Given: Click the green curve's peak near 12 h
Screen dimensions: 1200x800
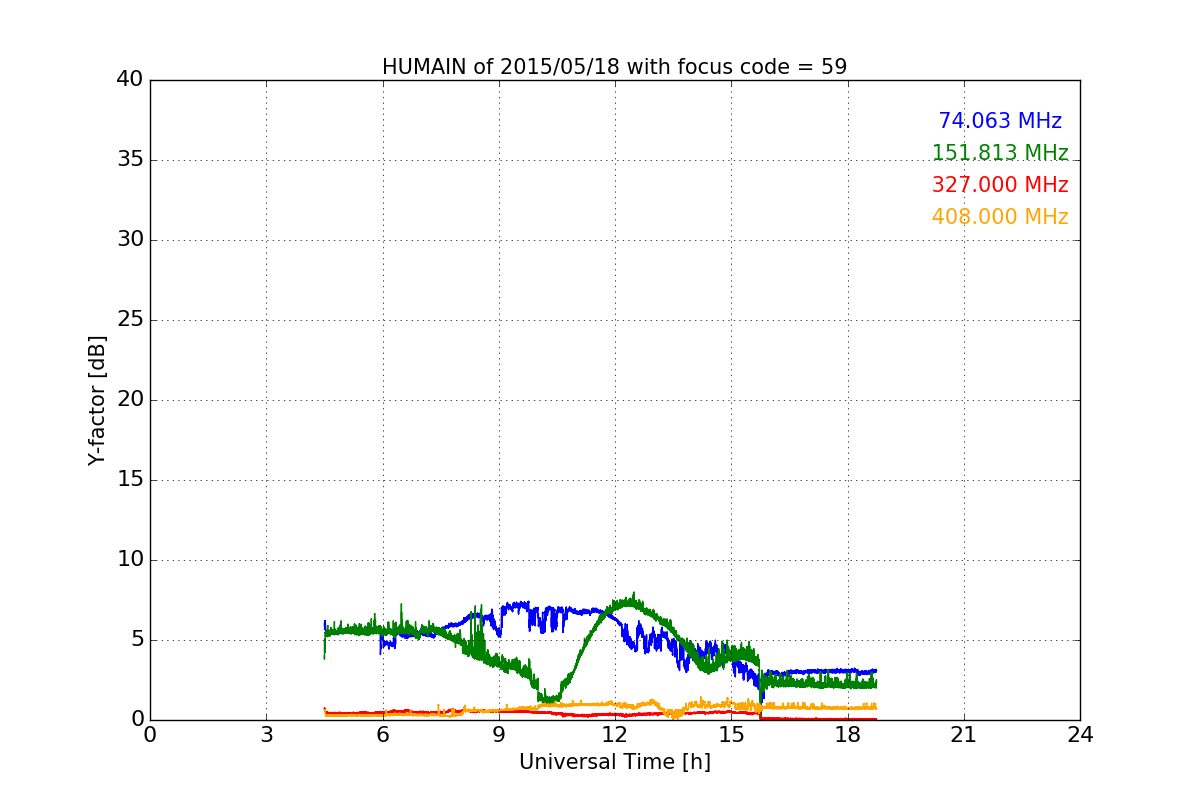Looking at the screenshot, I should 632,600.
